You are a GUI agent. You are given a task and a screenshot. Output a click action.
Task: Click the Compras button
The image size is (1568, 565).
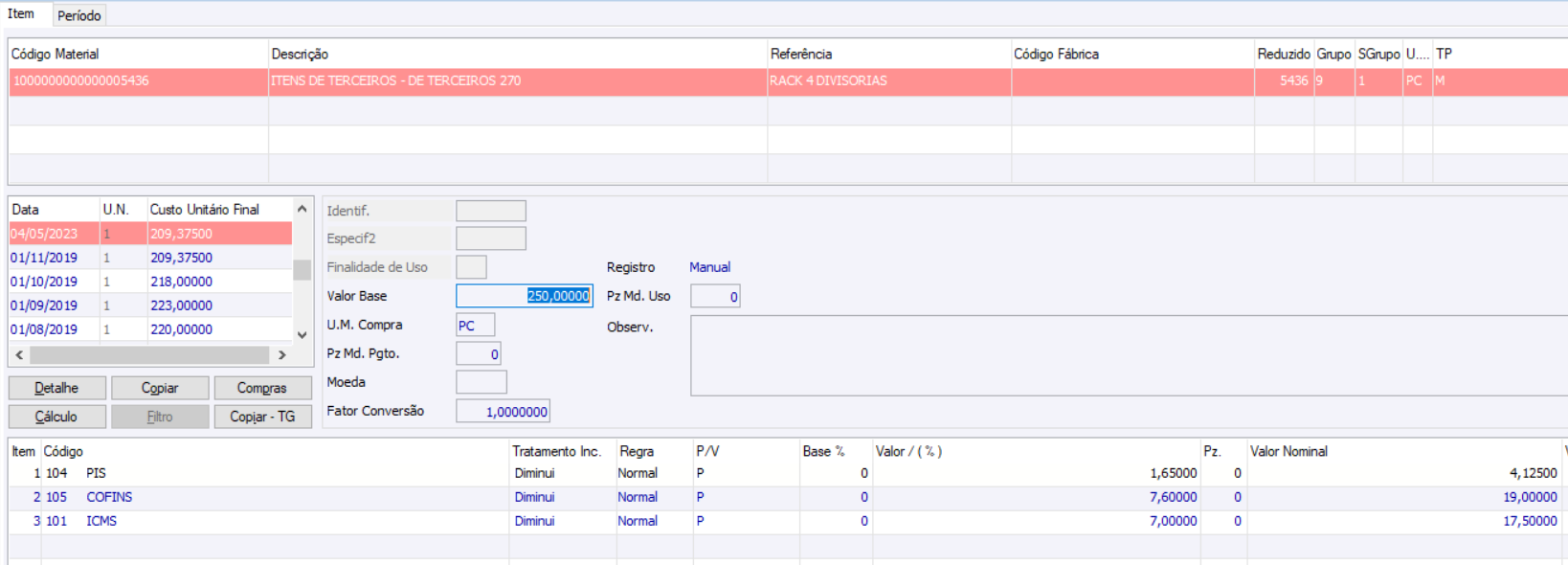click(261, 388)
